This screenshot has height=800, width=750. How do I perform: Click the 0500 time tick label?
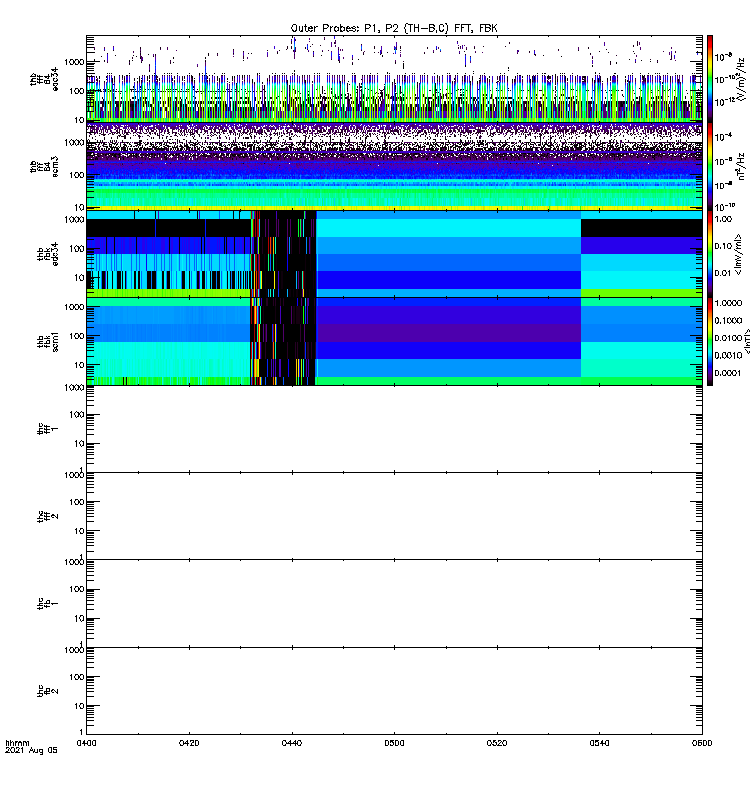(x=394, y=743)
